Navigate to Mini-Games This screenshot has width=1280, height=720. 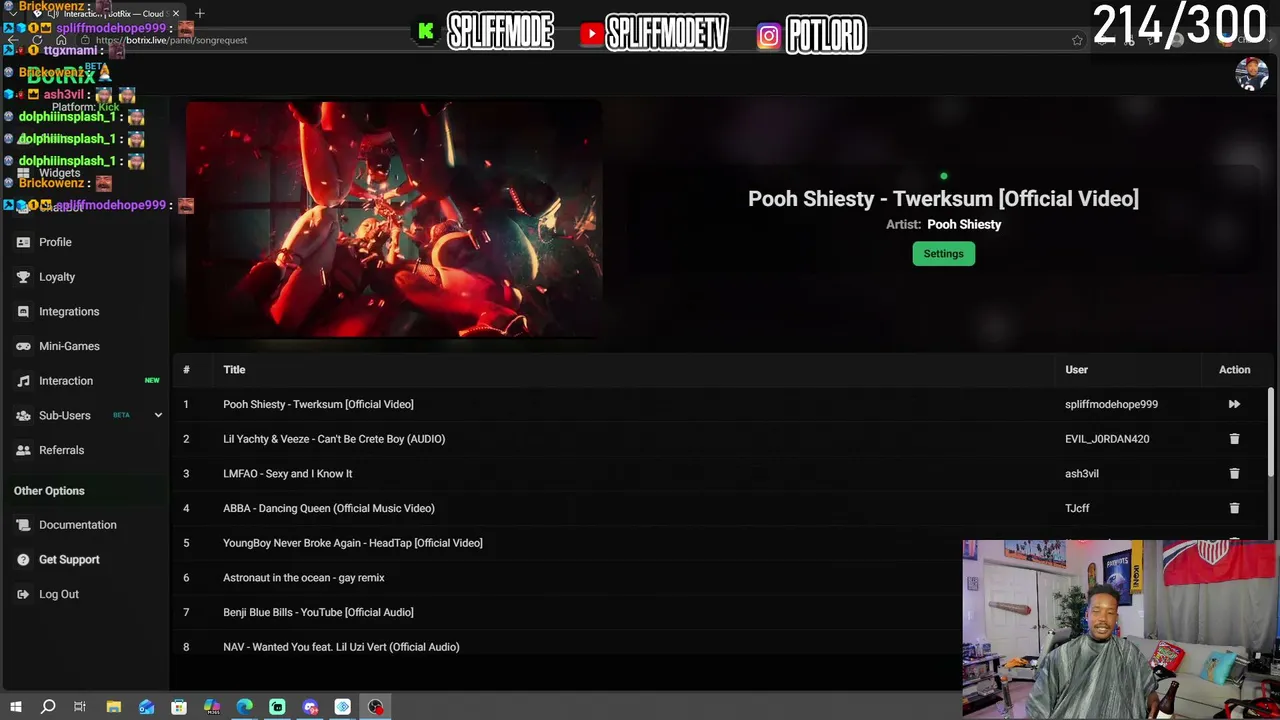pyautogui.click(x=69, y=346)
